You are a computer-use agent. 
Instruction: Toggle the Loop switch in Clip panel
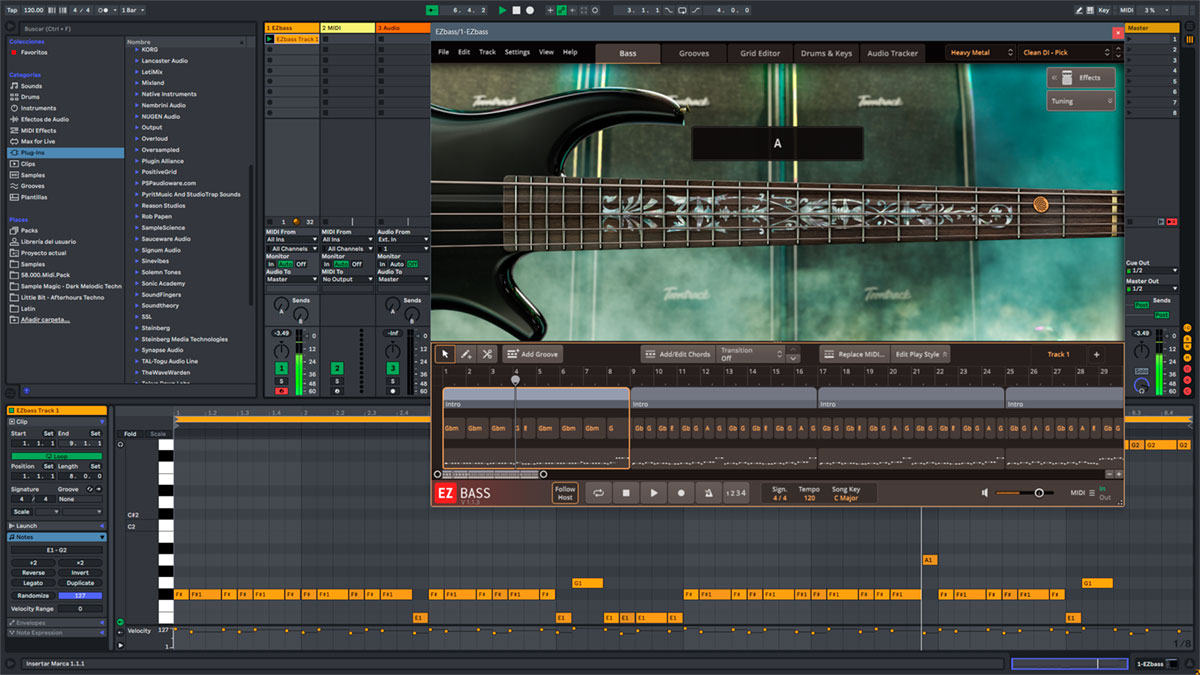tap(57, 456)
